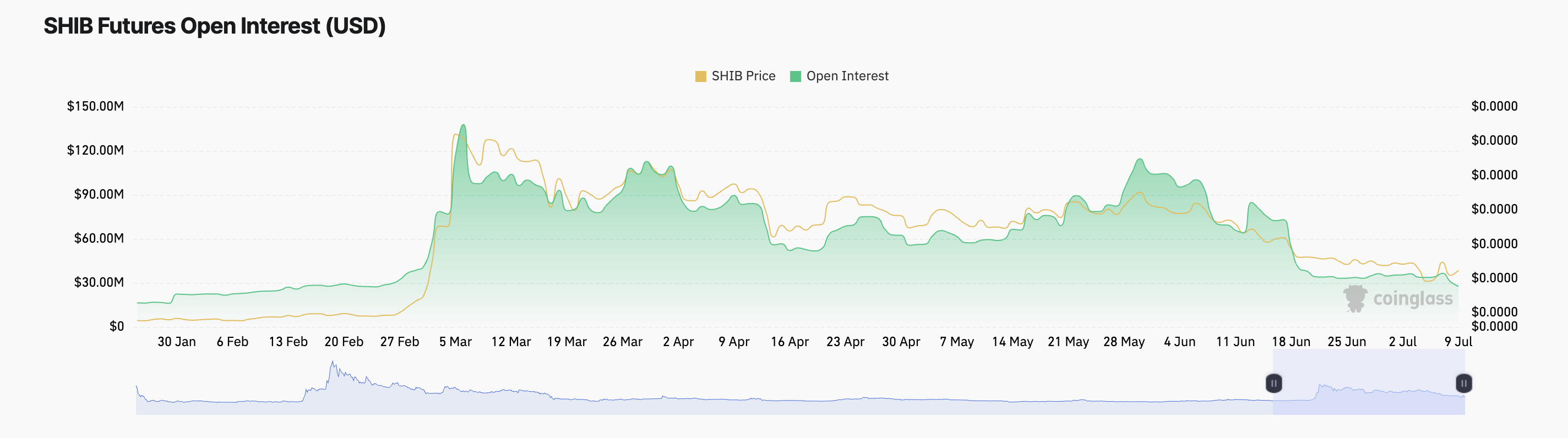Click the $30.00M axis label

[99, 282]
